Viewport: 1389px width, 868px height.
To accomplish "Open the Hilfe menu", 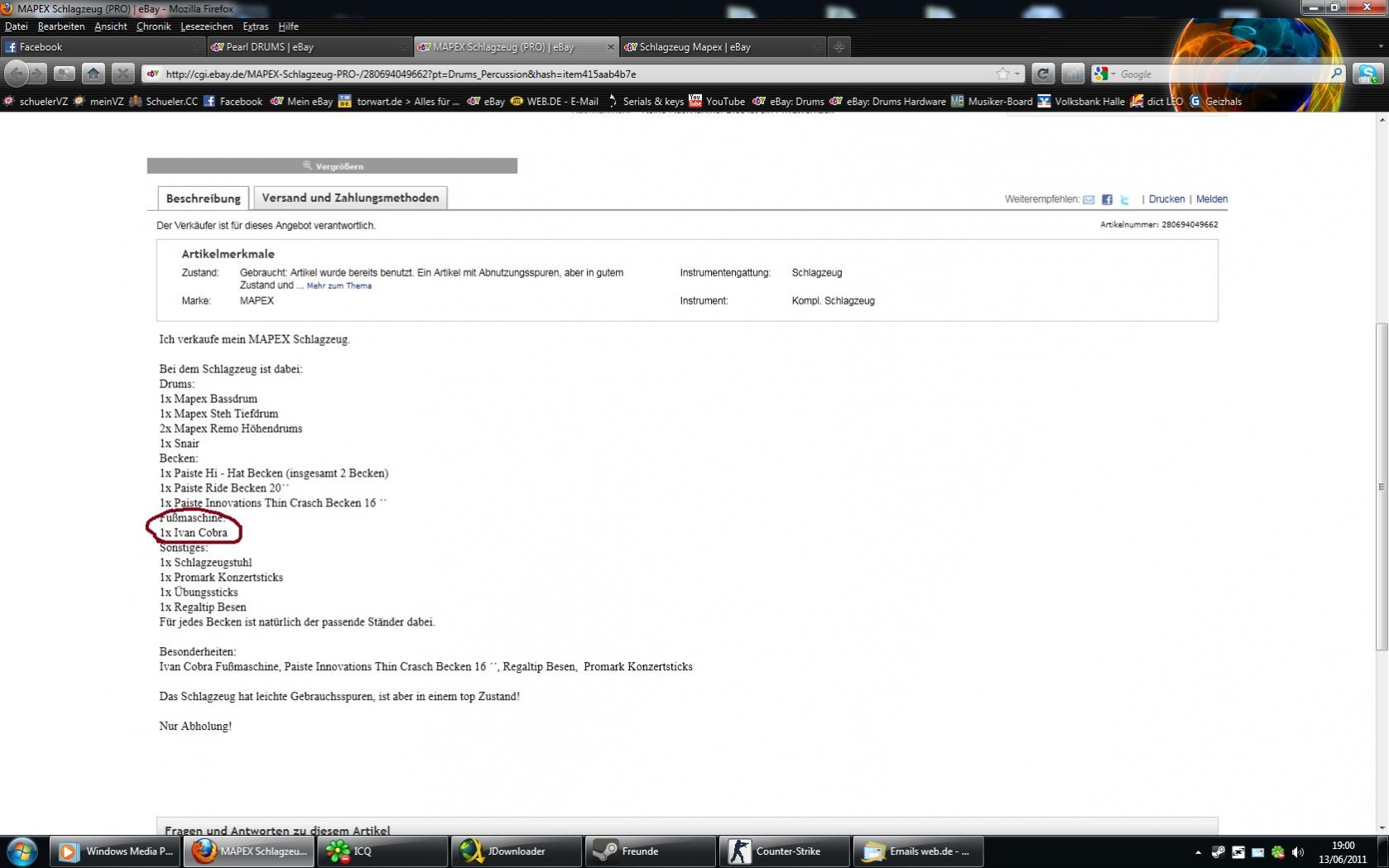I will click(288, 26).
